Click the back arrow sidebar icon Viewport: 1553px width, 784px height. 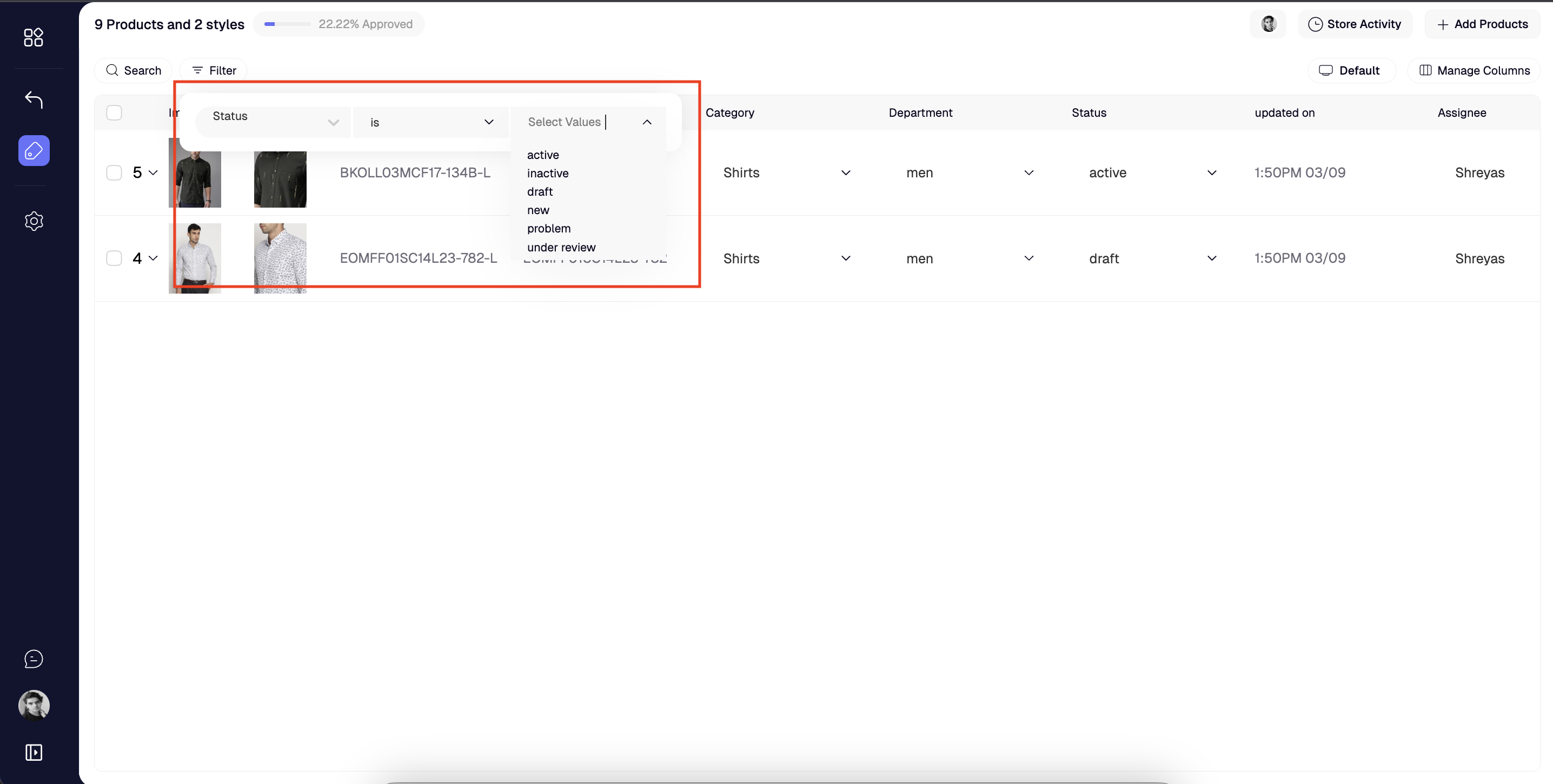click(34, 99)
